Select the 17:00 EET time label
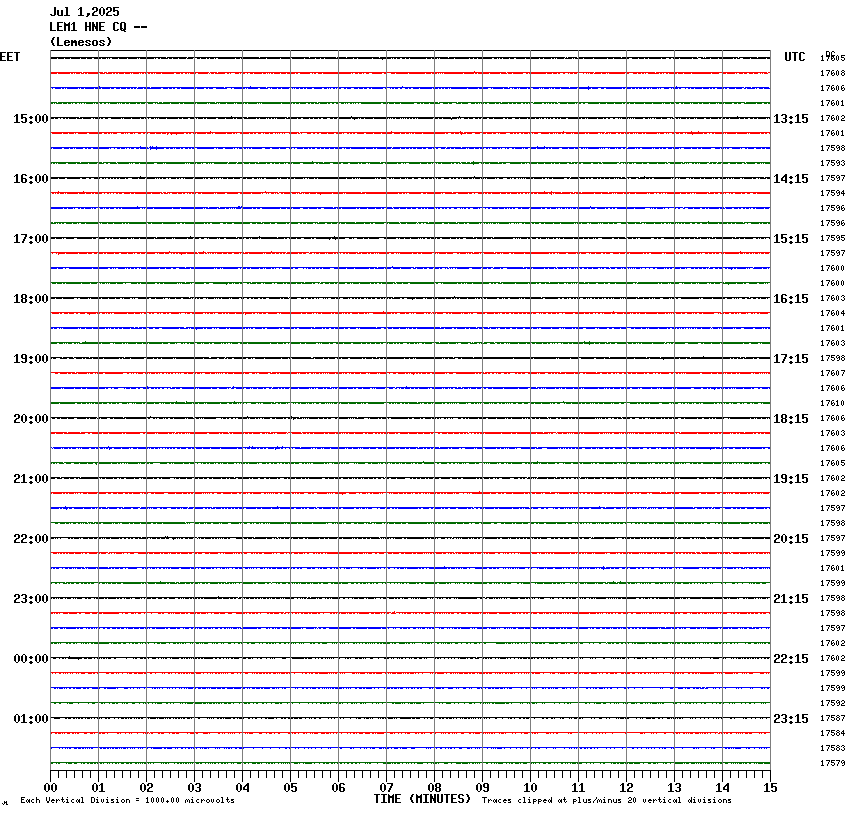 click(x=31, y=239)
